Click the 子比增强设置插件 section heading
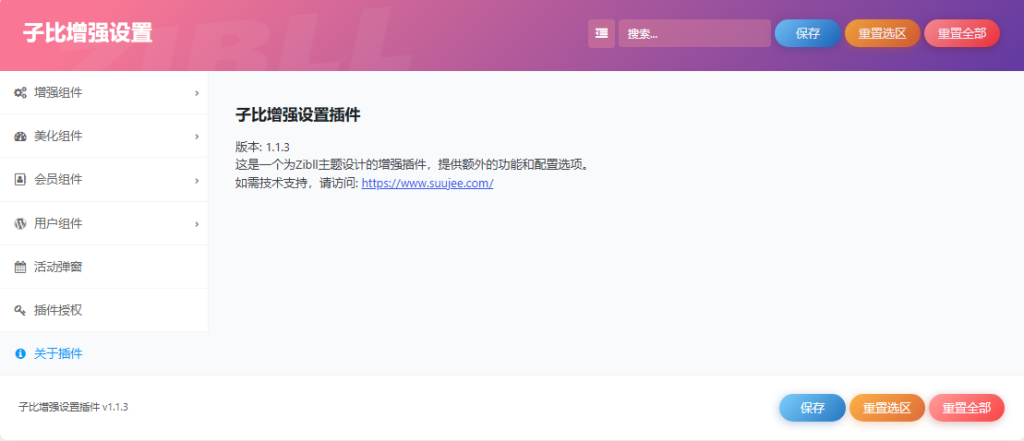Screen dimensions: 1024x441 [x=298, y=116]
